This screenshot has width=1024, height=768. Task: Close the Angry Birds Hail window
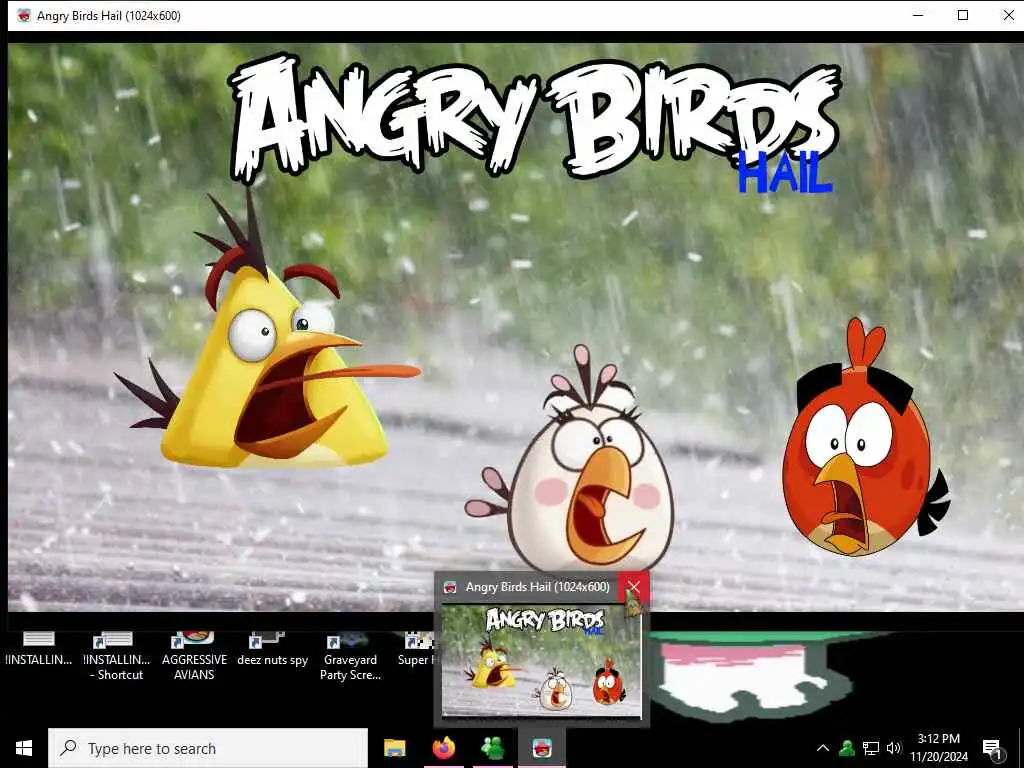(x=1008, y=15)
